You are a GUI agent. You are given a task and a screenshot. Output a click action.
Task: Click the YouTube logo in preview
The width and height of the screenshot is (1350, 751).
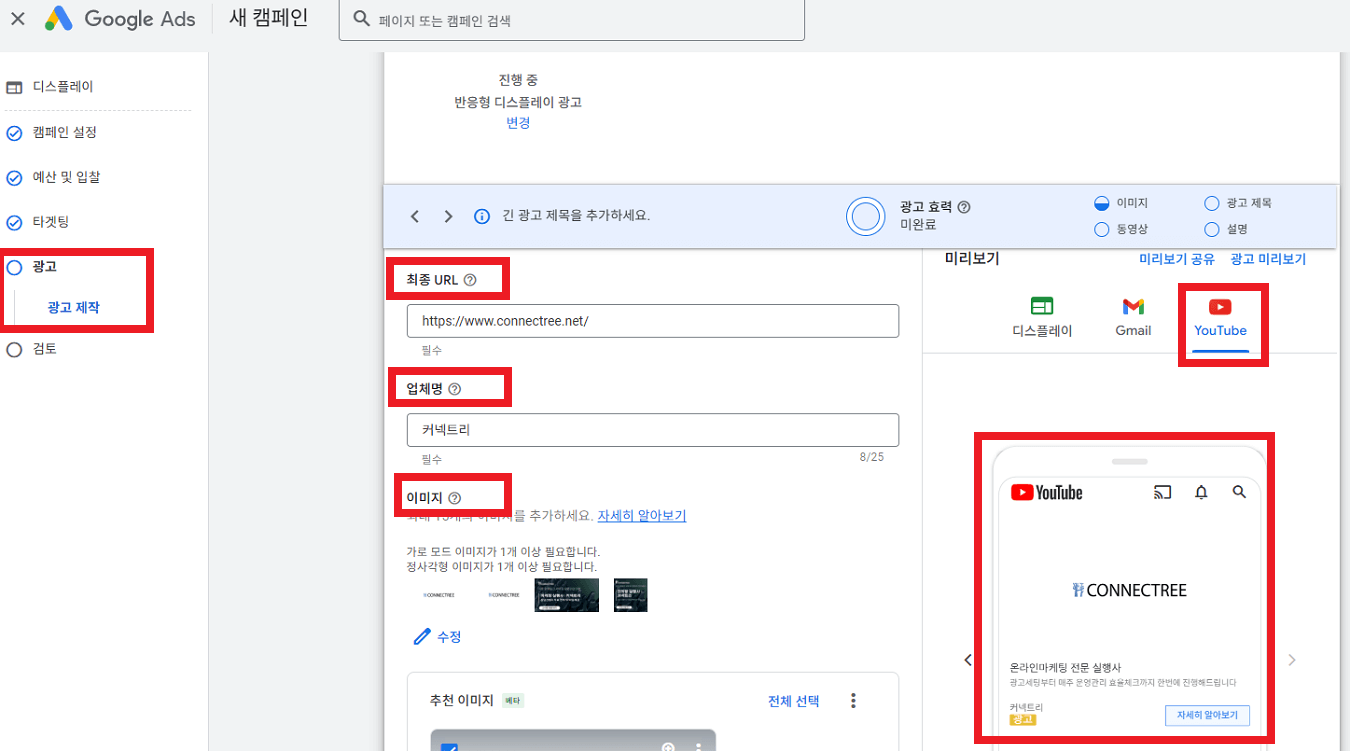(x=1047, y=492)
